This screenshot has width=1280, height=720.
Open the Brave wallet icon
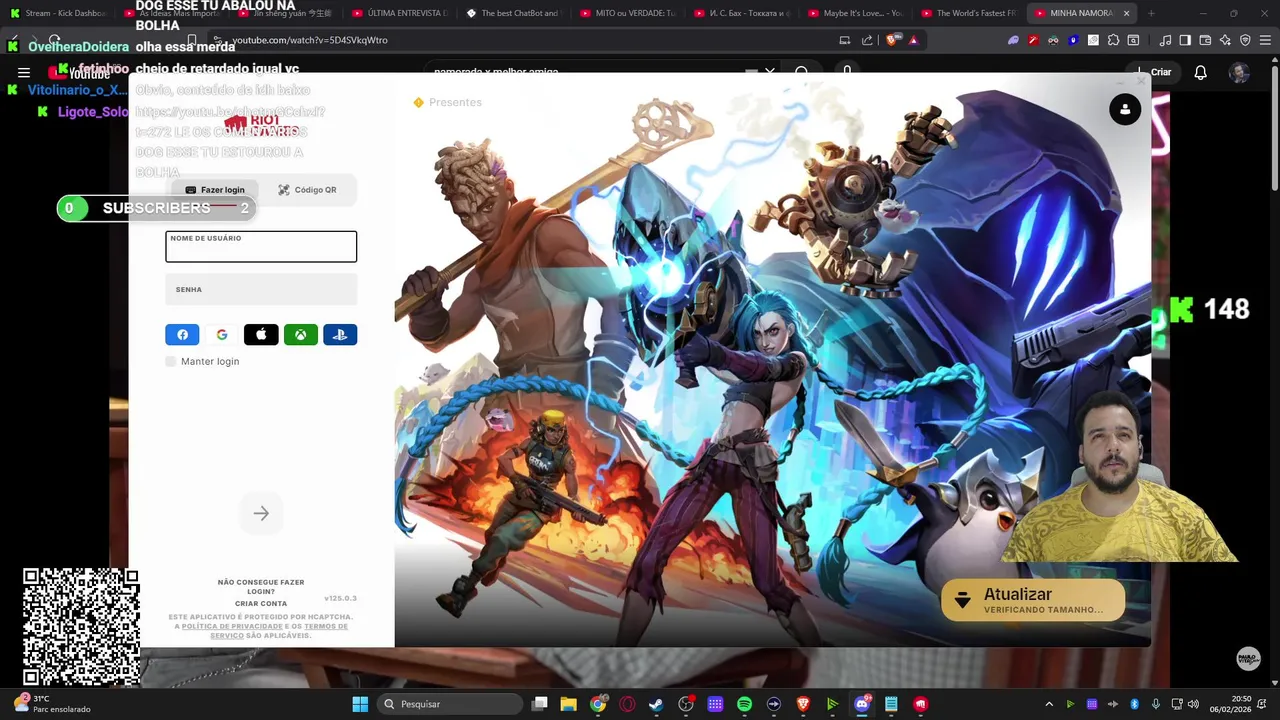[1205, 40]
